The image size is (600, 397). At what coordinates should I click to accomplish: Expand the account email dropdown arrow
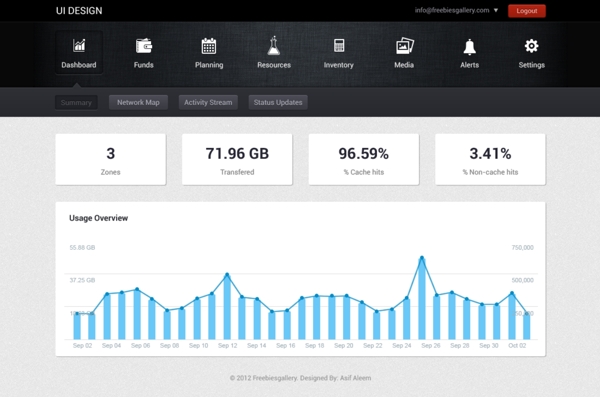coord(496,10)
